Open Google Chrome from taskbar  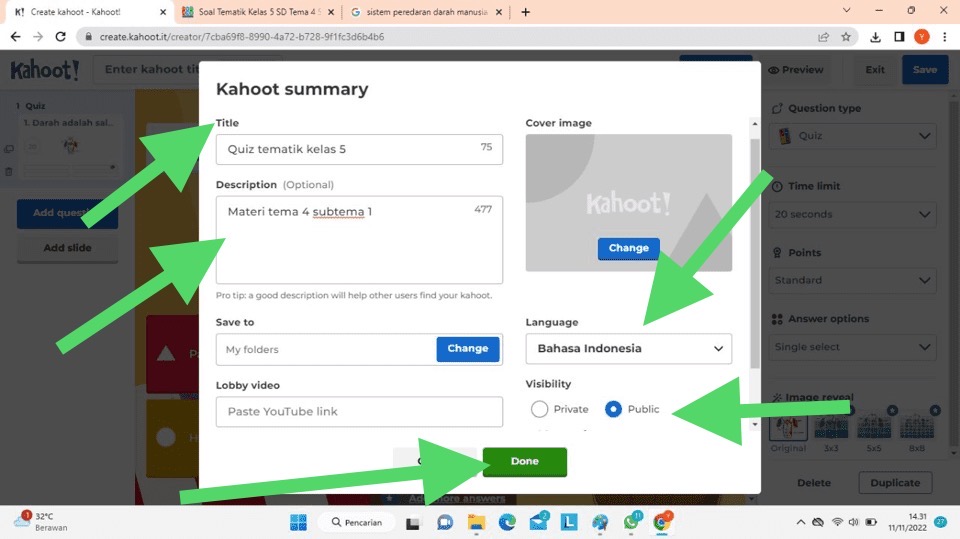[x=662, y=522]
